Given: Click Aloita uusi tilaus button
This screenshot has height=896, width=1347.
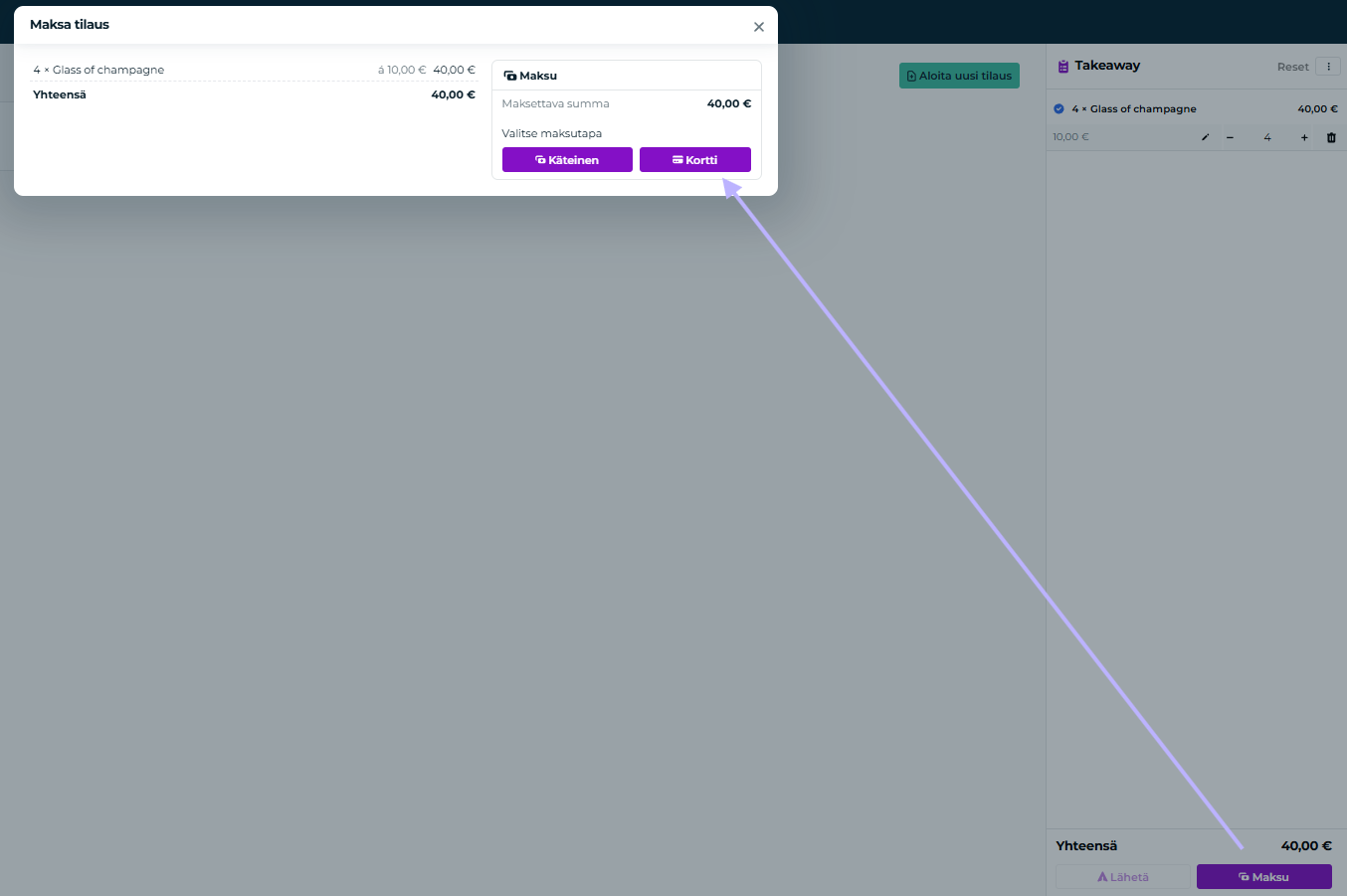Looking at the screenshot, I should click(959, 76).
